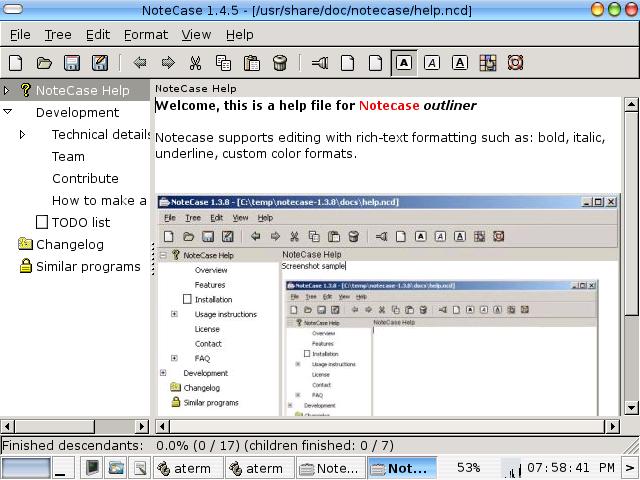This screenshot has height=480, width=640.
Task: Click the vertical scrollbar thumb of the text pane
Action: pyautogui.click(x=631, y=213)
